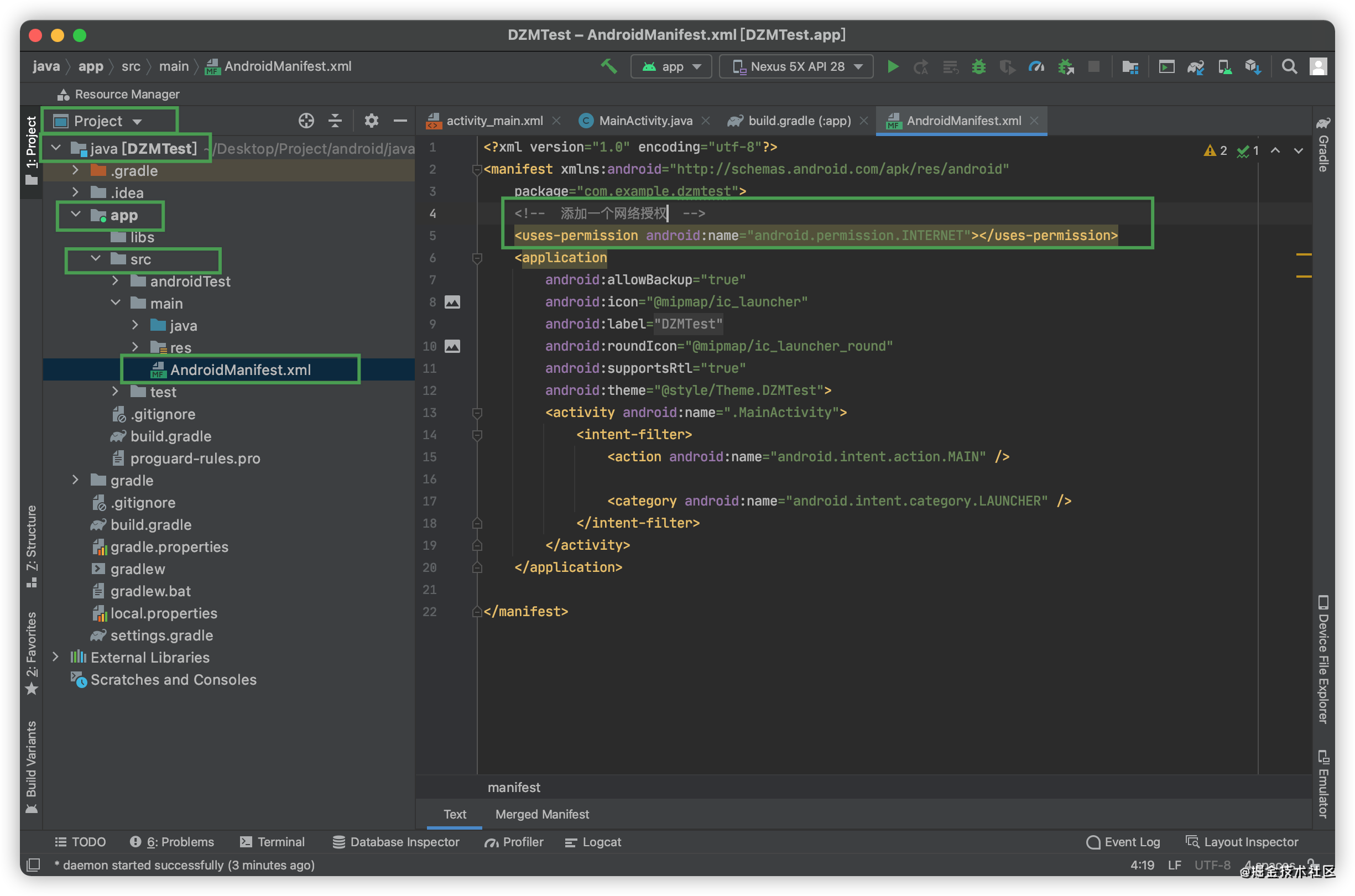Fold the application tag on line 6
Screen dimensions: 1355x896
click(x=477, y=258)
